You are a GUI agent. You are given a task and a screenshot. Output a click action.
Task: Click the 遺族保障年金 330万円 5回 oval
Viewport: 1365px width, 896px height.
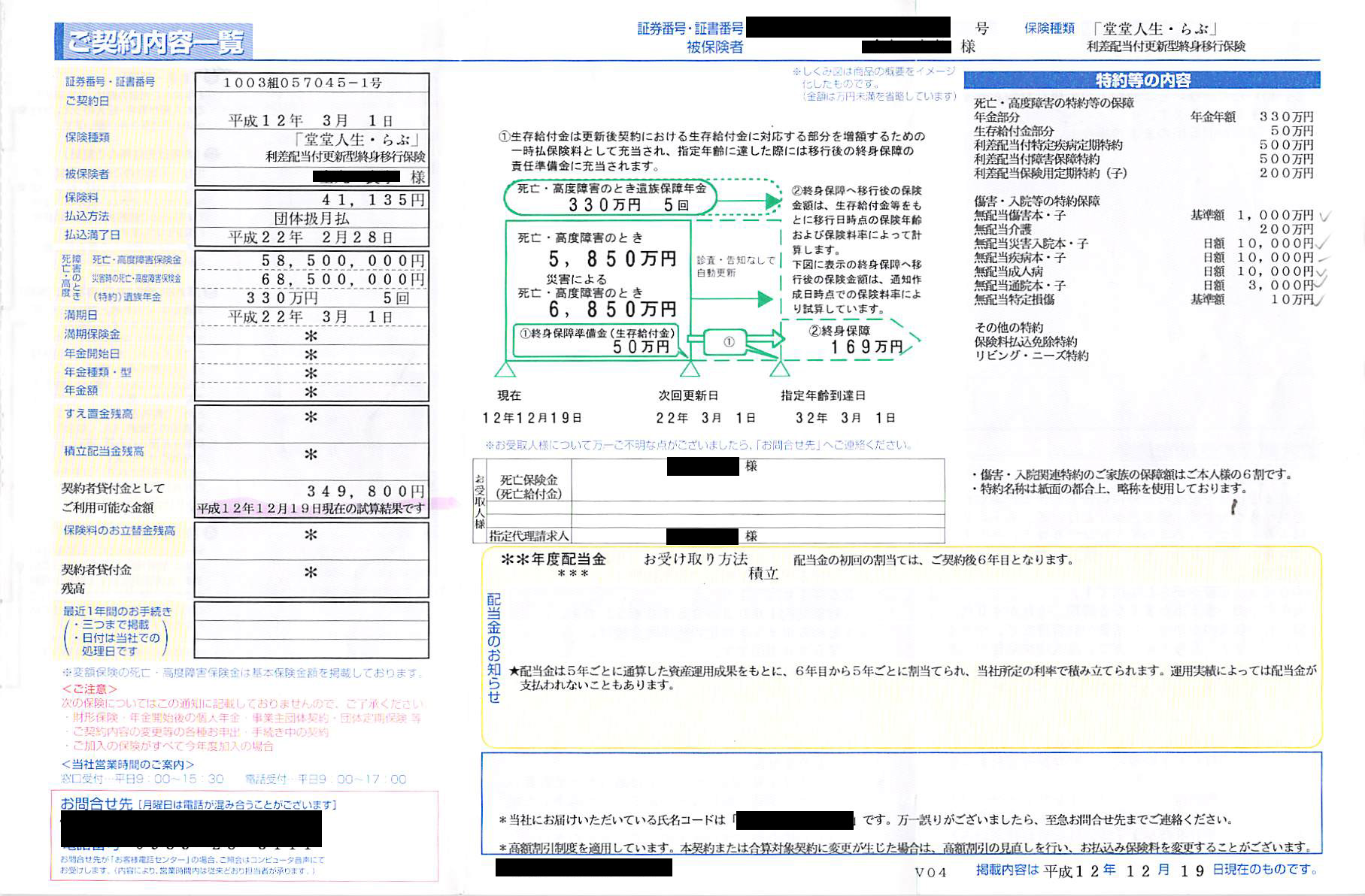coord(611,197)
